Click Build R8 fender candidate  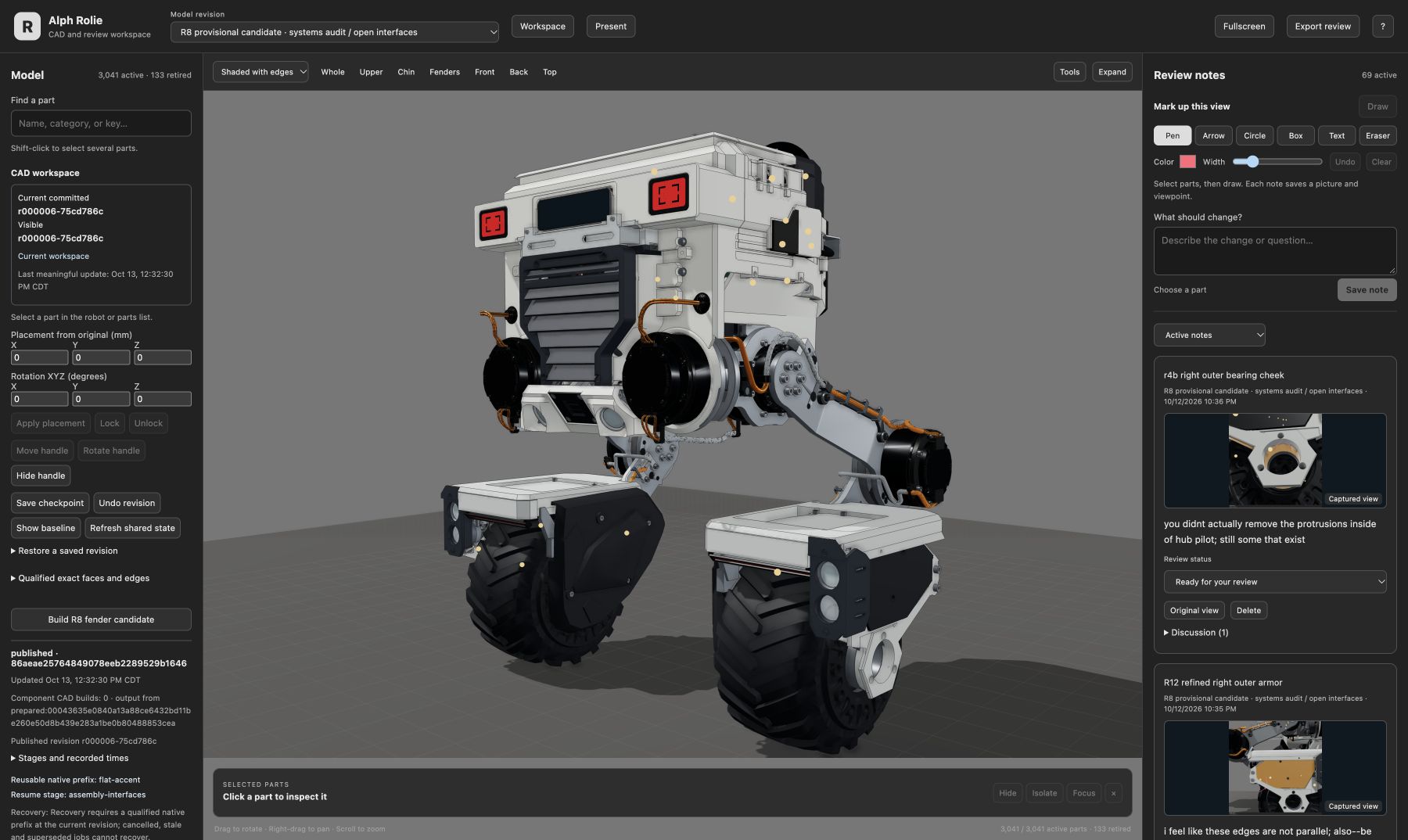tap(101, 619)
